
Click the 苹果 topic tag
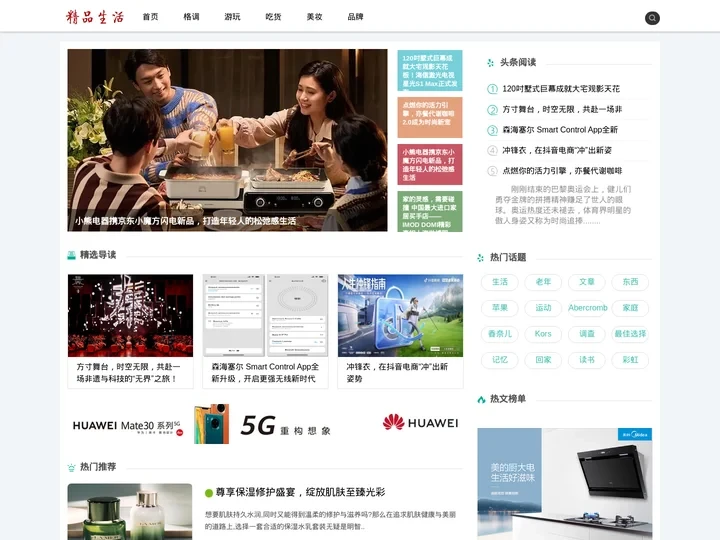tap(500, 308)
